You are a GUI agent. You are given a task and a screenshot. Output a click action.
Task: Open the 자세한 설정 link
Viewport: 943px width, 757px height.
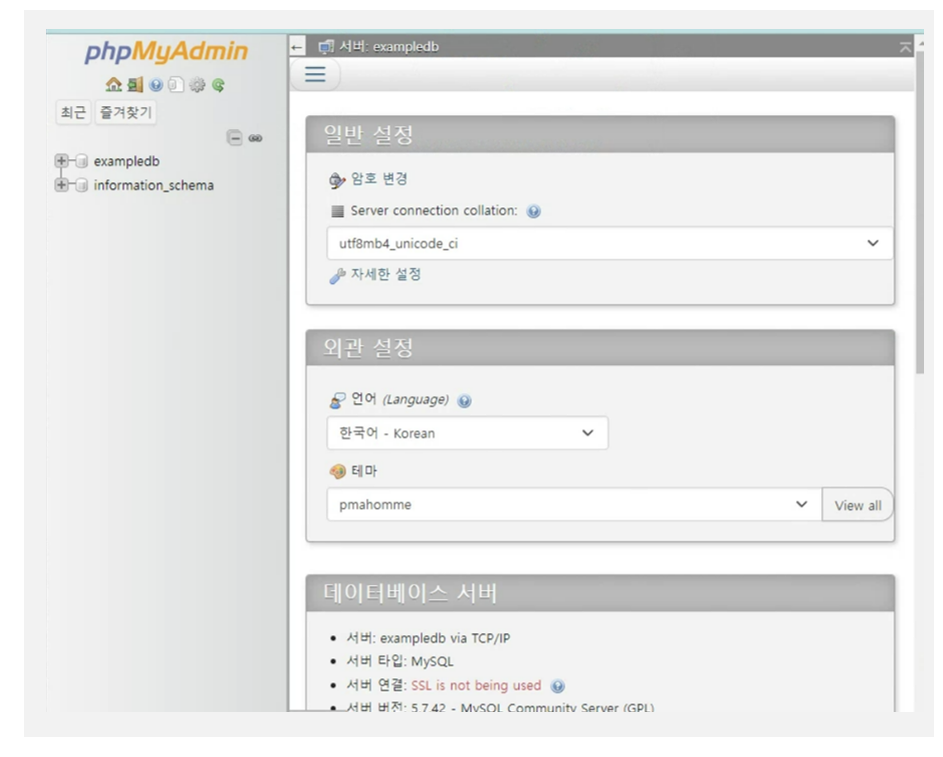point(386,275)
